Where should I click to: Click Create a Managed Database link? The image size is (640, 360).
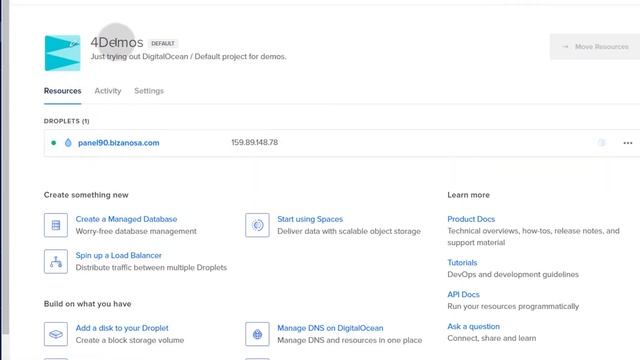click(126, 219)
